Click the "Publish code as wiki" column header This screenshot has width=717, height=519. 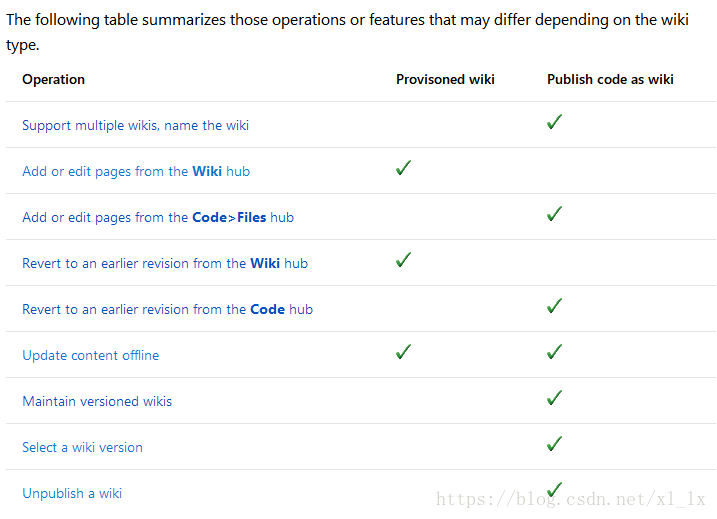(610, 79)
